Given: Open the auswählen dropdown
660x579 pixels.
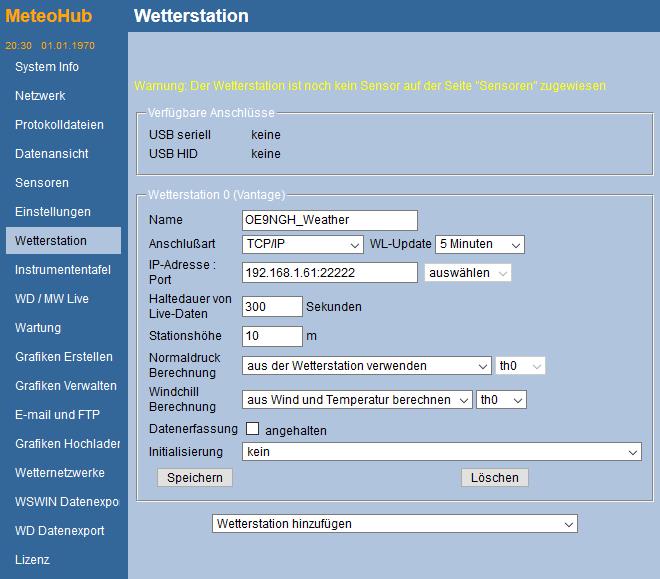Looking at the screenshot, I should [468, 273].
